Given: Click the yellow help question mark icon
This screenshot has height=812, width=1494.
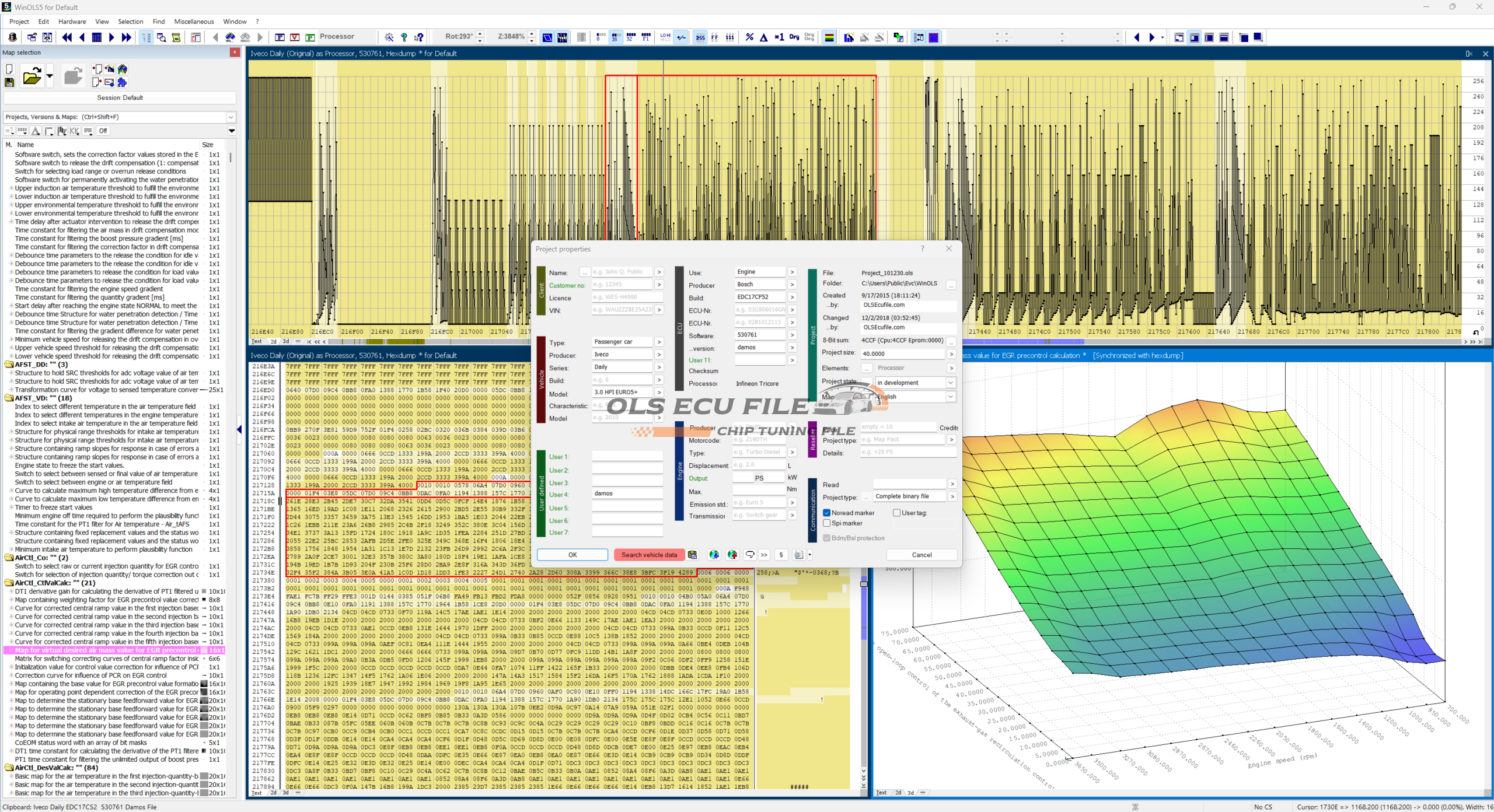Looking at the screenshot, I should [x=404, y=37].
